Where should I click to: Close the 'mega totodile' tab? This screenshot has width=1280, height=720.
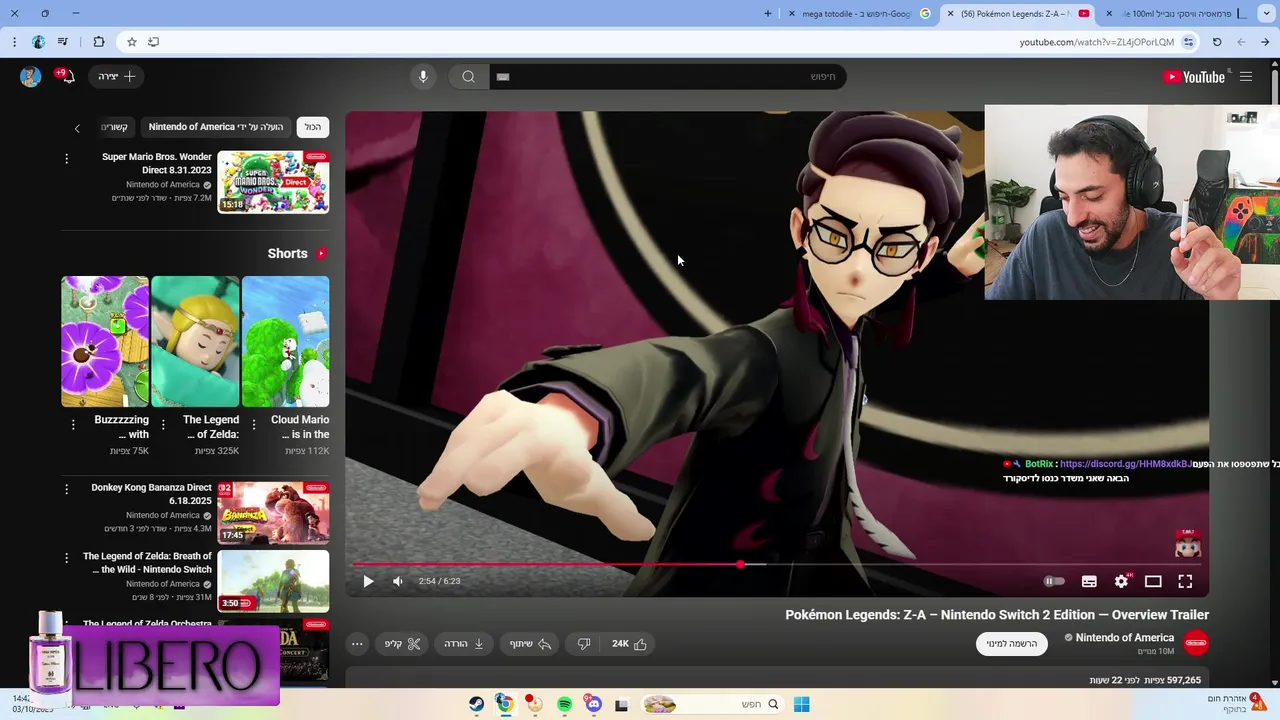(792, 14)
